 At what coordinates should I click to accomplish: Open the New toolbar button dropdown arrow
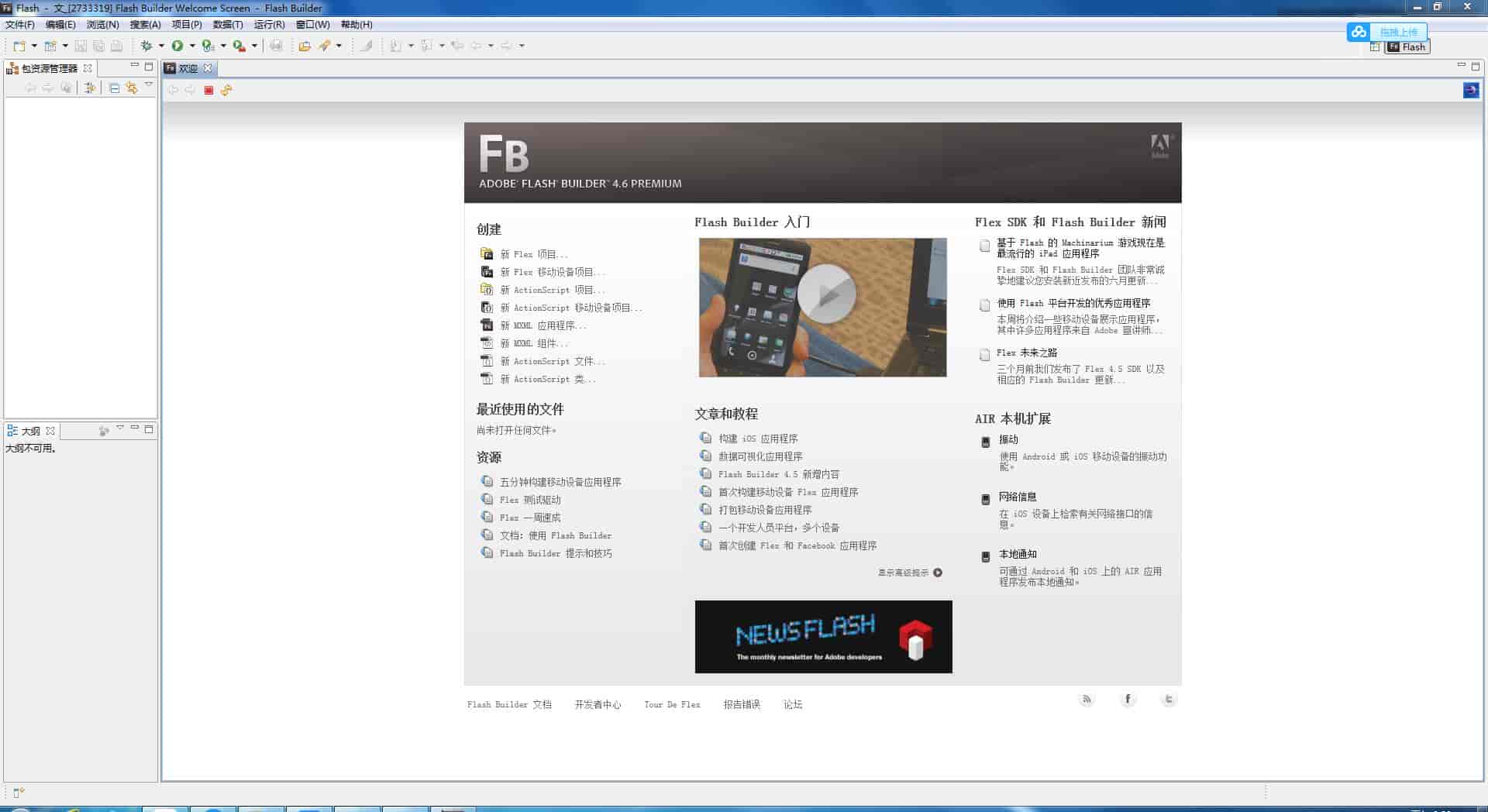34,45
